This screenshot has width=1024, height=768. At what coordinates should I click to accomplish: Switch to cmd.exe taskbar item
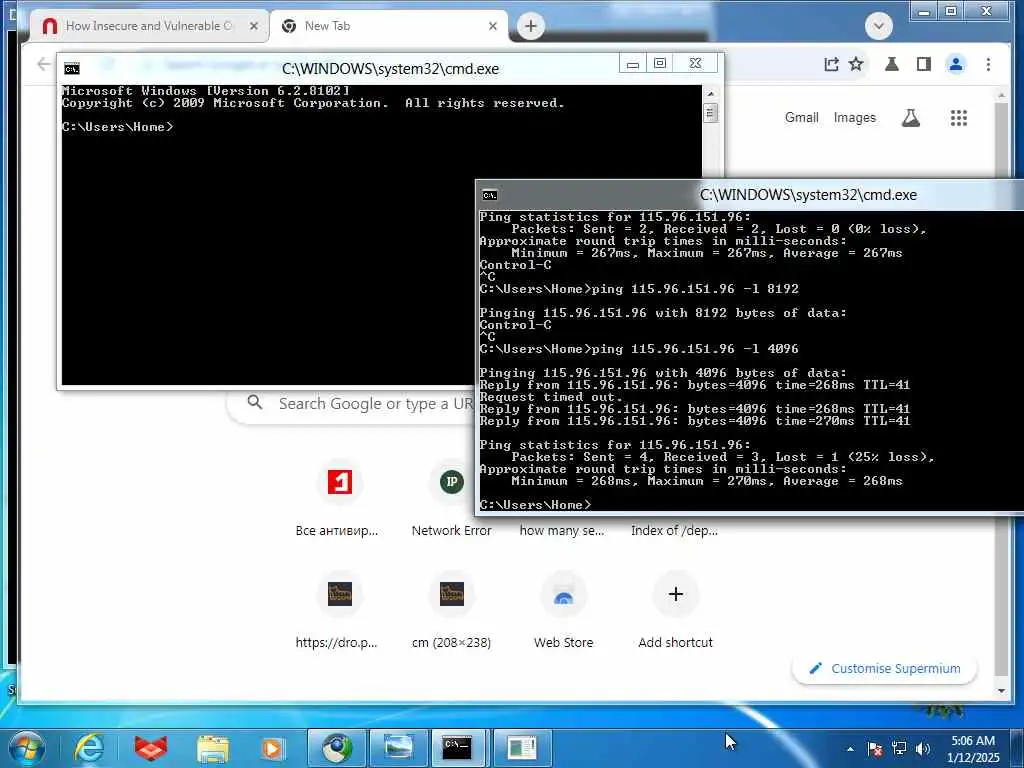tap(460, 748)
